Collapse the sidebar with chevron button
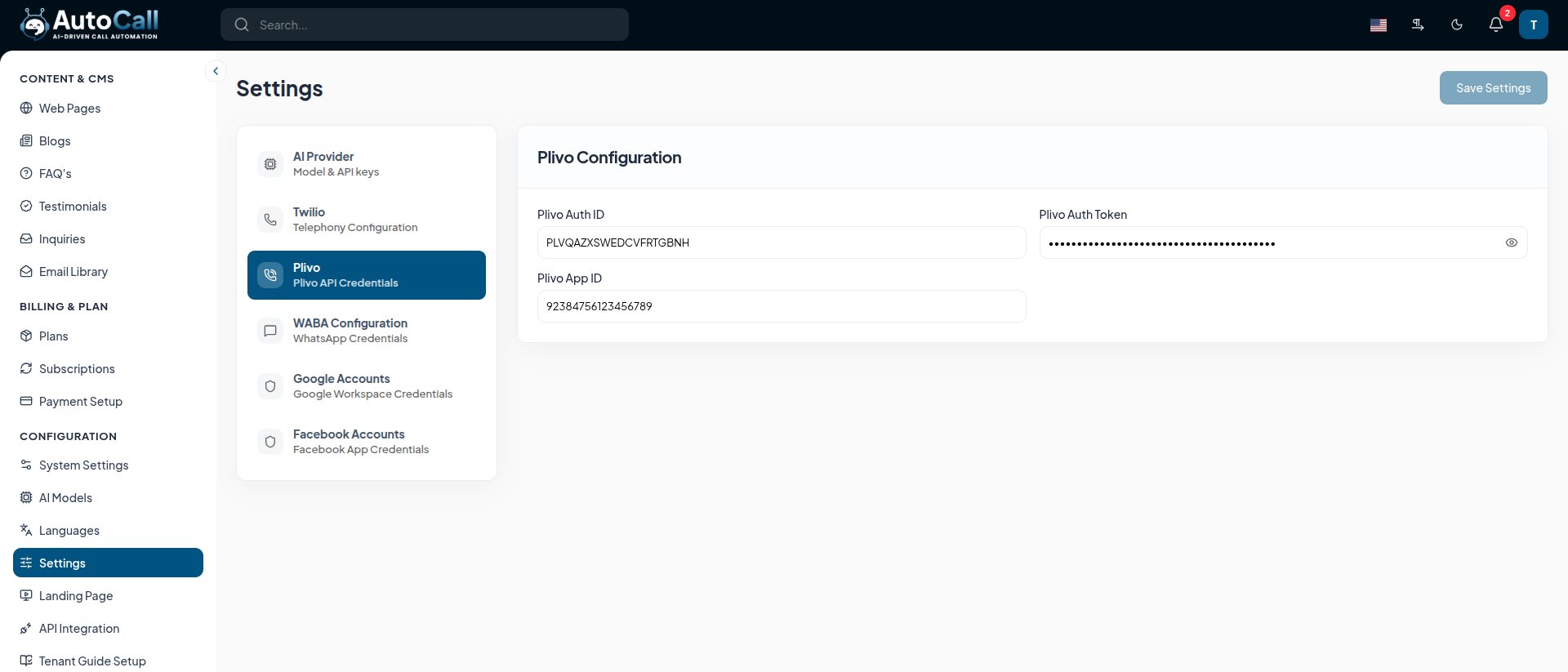The width and height of the screenshot is (1568, 672). tap(216, 71)
